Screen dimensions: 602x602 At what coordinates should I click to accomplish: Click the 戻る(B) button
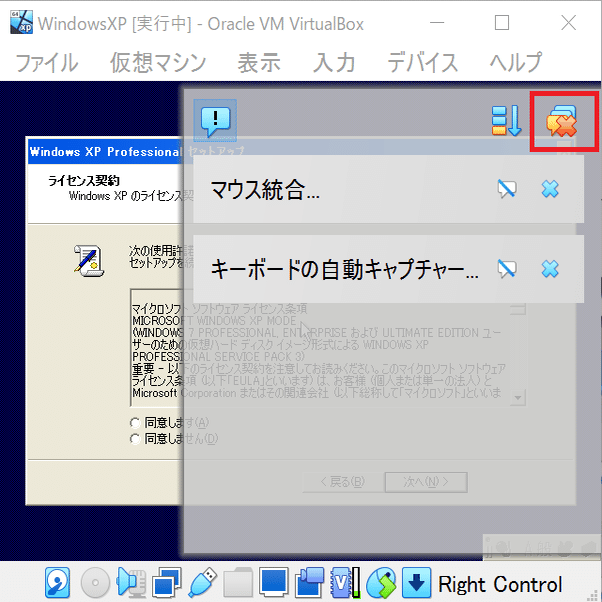coord(343,482)
